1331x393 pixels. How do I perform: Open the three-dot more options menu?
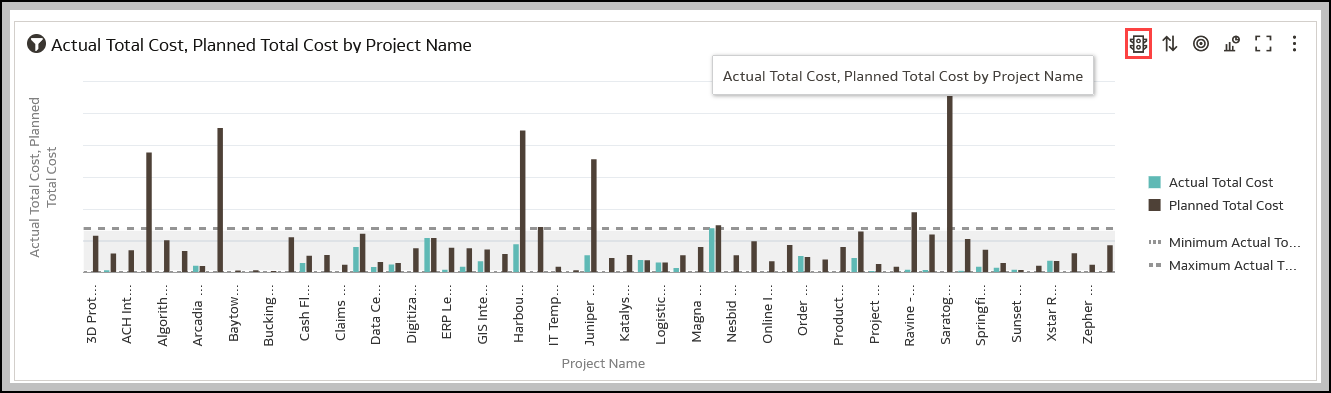(1295, 44)
